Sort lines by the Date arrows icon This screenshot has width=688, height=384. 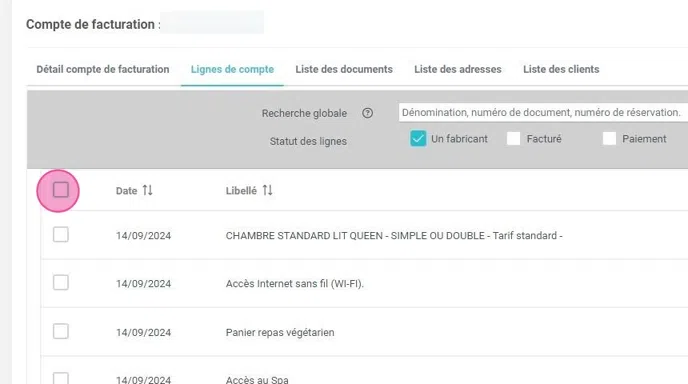point(147,190)
